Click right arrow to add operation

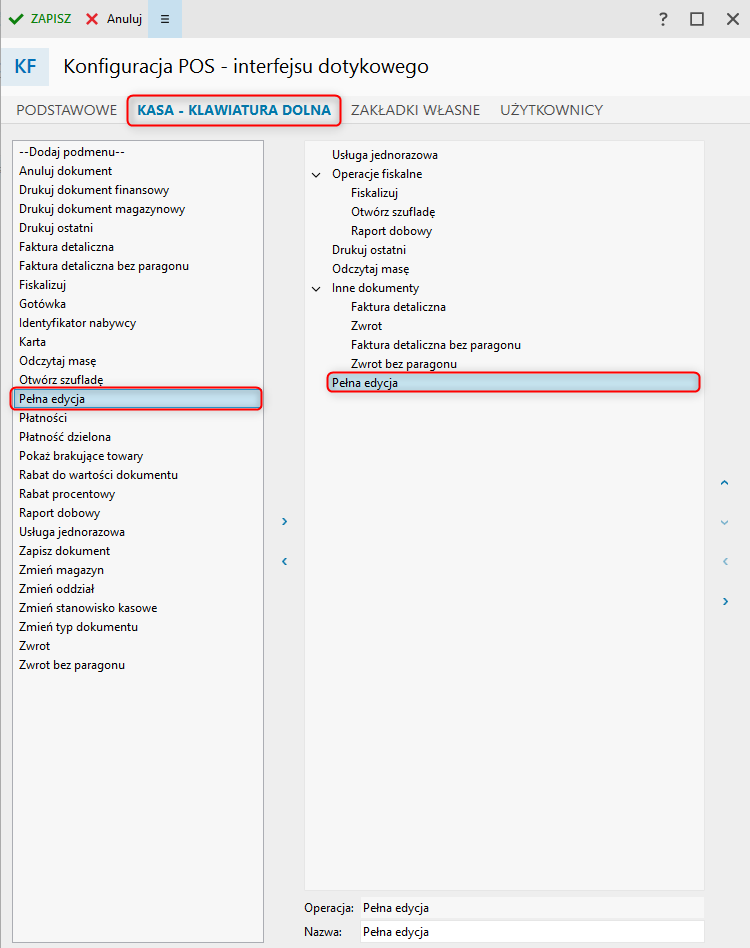point(284,521)
